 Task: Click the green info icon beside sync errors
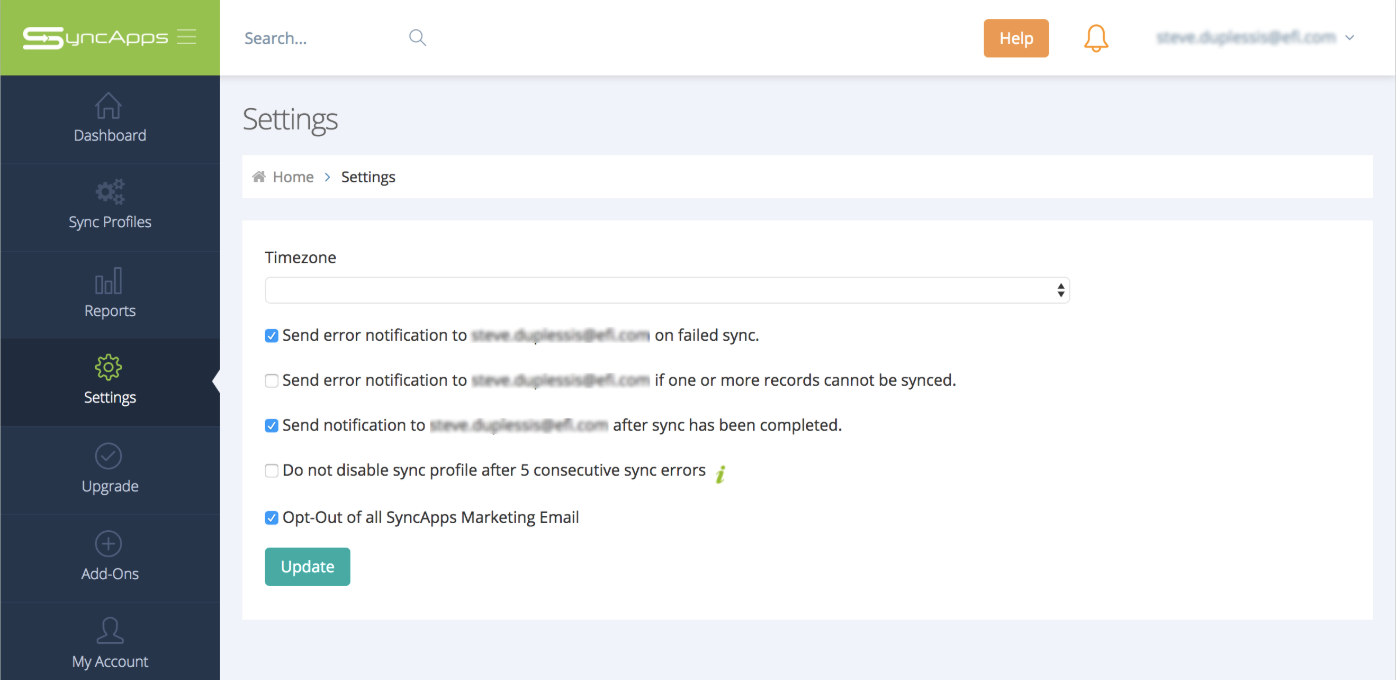point(720,473)
